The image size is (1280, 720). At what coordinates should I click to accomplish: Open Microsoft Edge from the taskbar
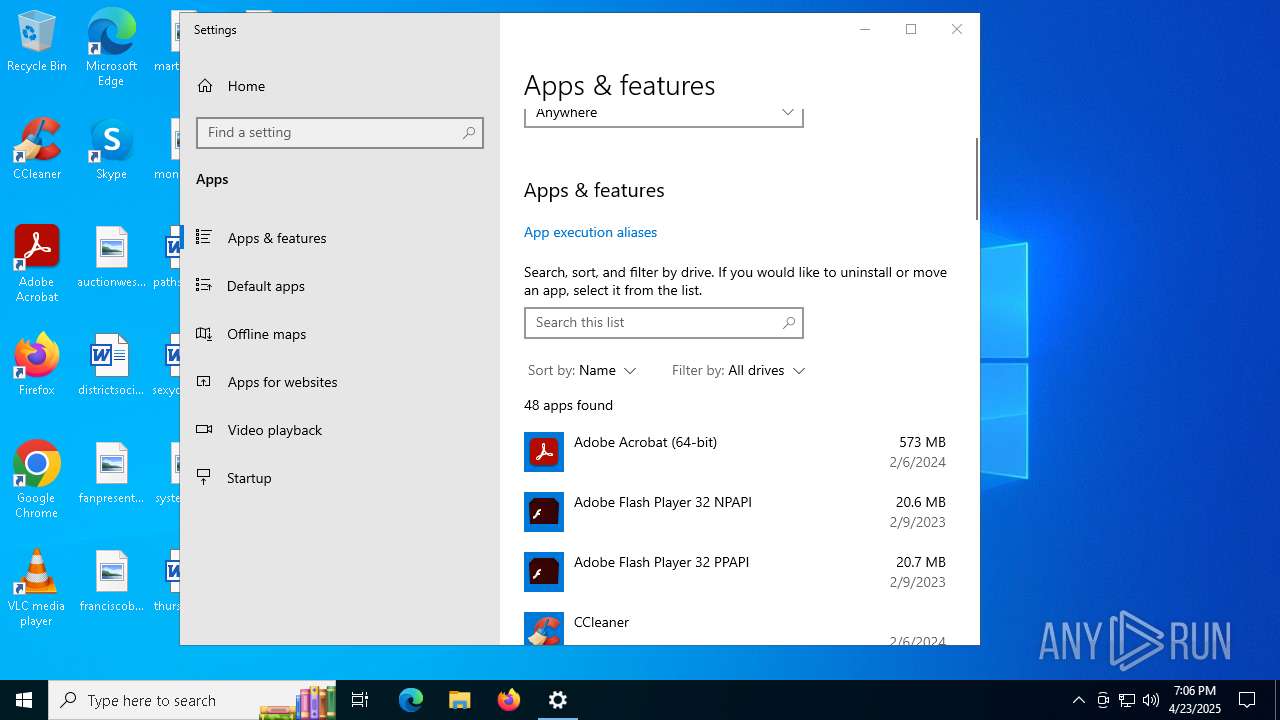[411, 700]
